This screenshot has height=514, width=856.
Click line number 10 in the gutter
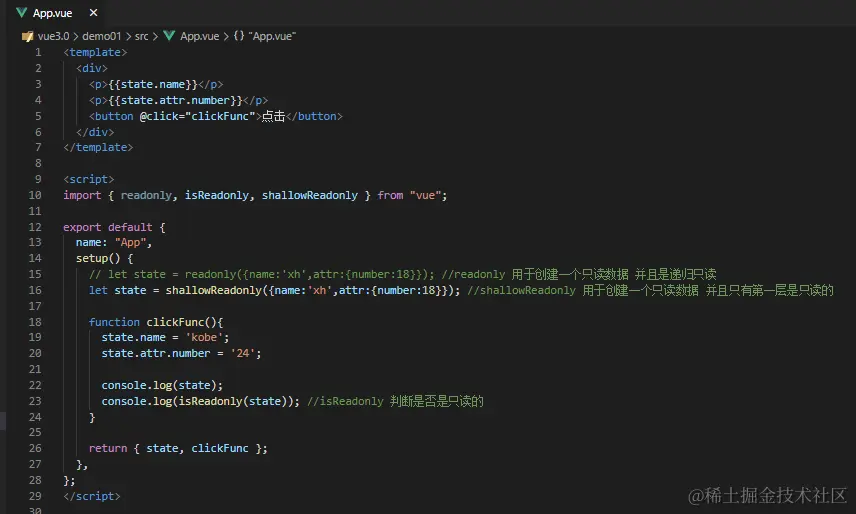pos(35,195)
